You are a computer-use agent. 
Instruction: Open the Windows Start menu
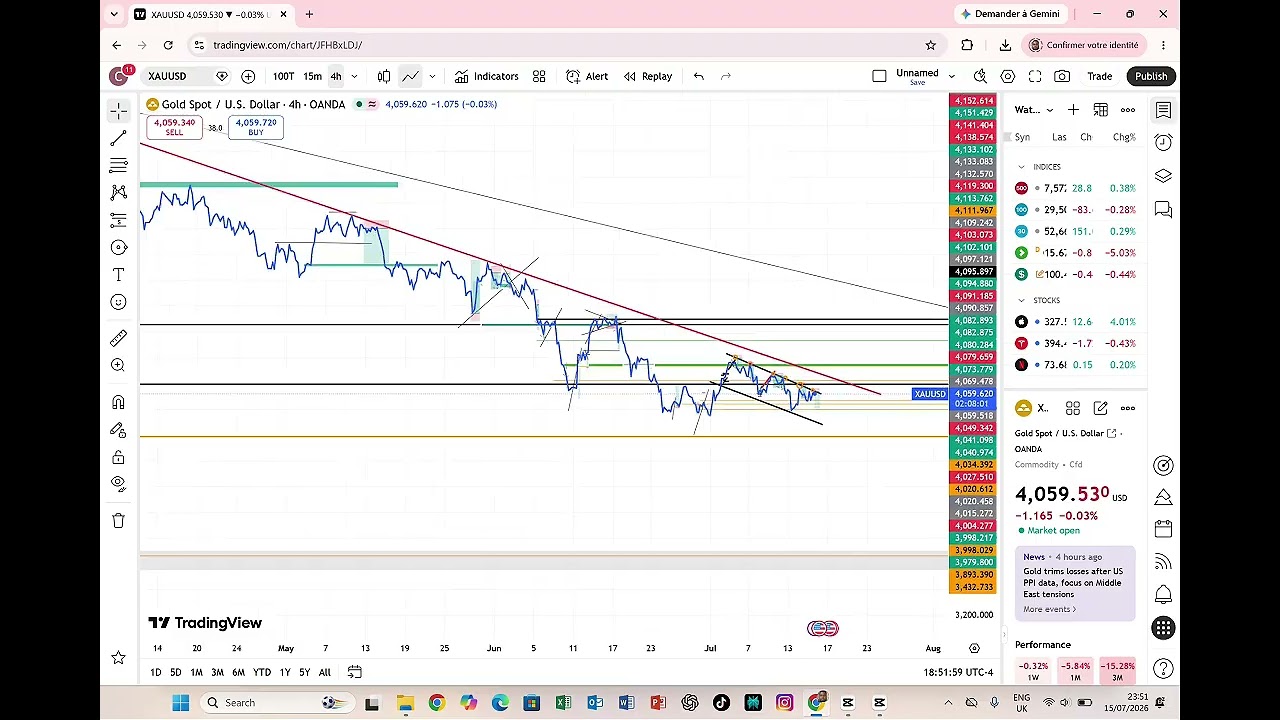(180, 703)
